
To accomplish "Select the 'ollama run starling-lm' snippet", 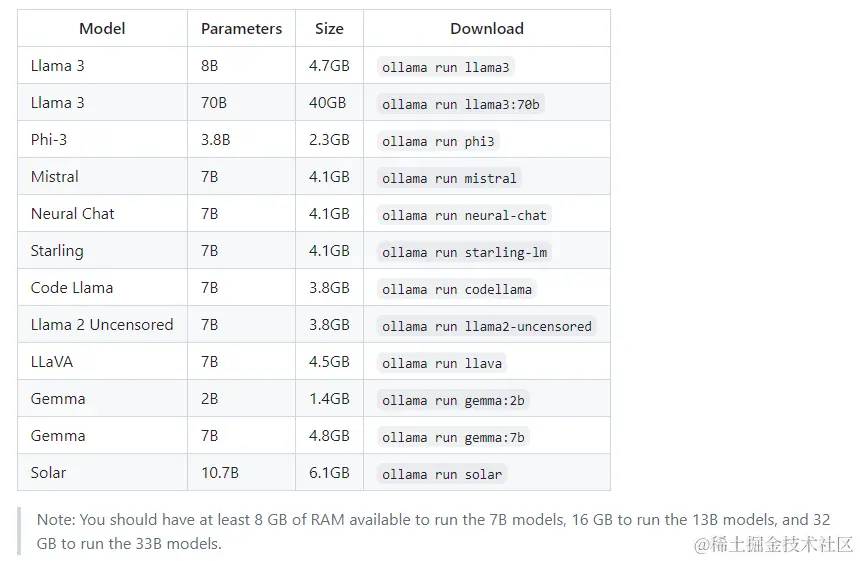I will tap(464, 252).
